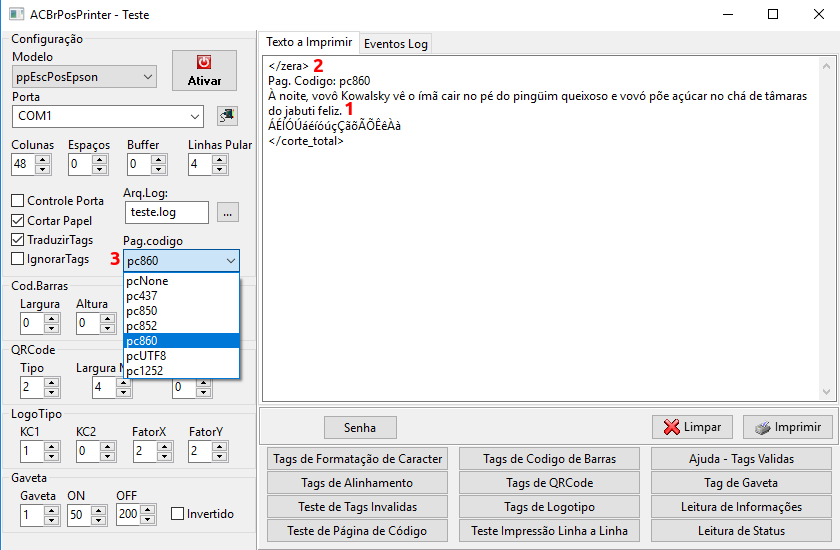Screen dimensions: 840x550
Task: Click the Senha button
Action: coord(360,427)
